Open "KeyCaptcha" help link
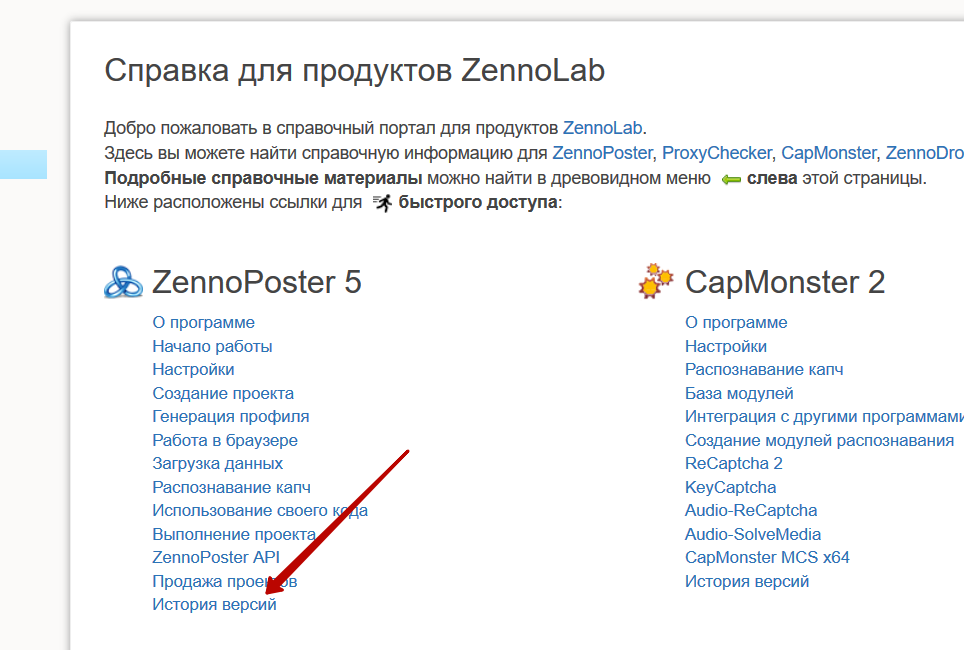Screen dimensions: 964x650 point(730,487)
